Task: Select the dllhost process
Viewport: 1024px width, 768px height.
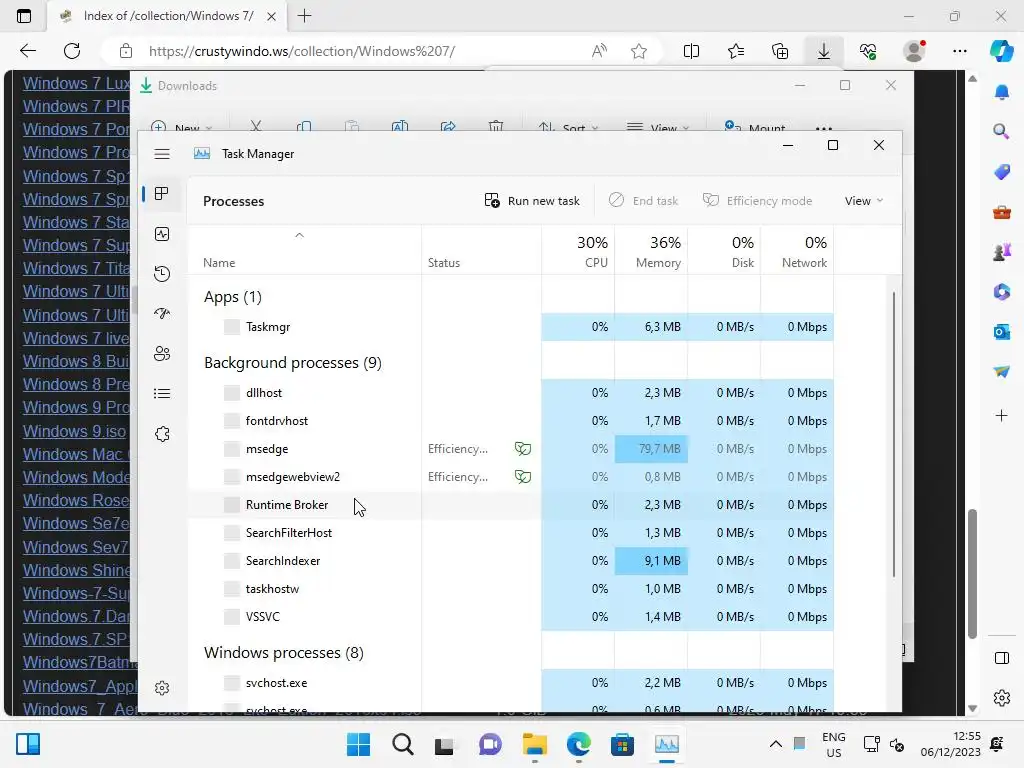Action: coord(511,392)
